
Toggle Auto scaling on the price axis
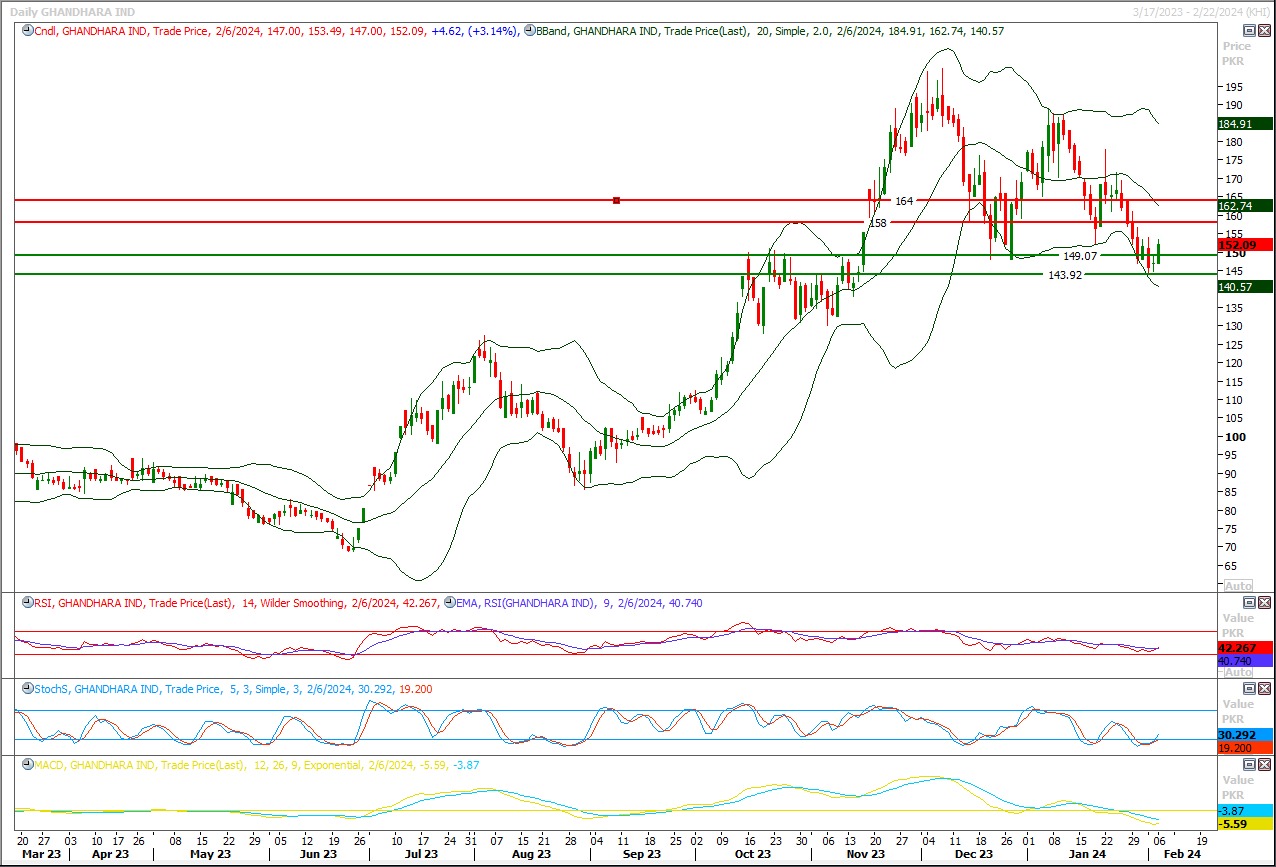[x=1237, y=586]
